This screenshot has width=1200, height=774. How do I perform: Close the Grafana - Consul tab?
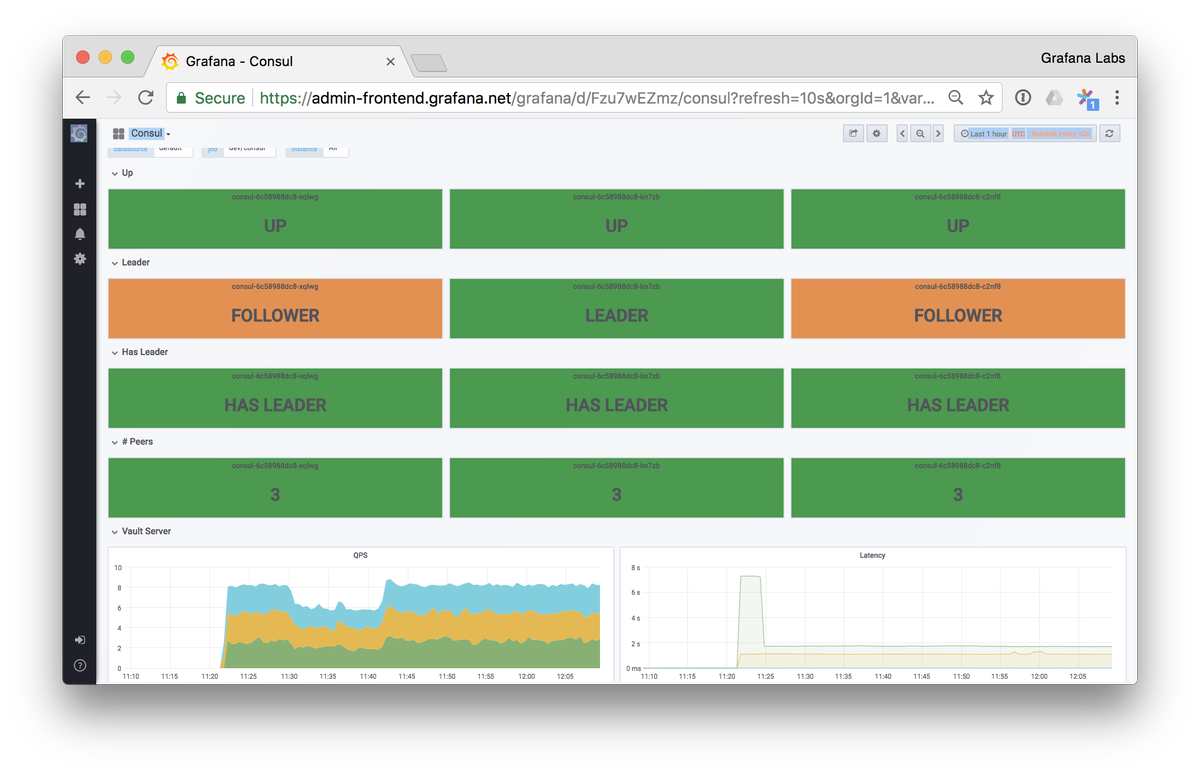(x=391, y=61)
